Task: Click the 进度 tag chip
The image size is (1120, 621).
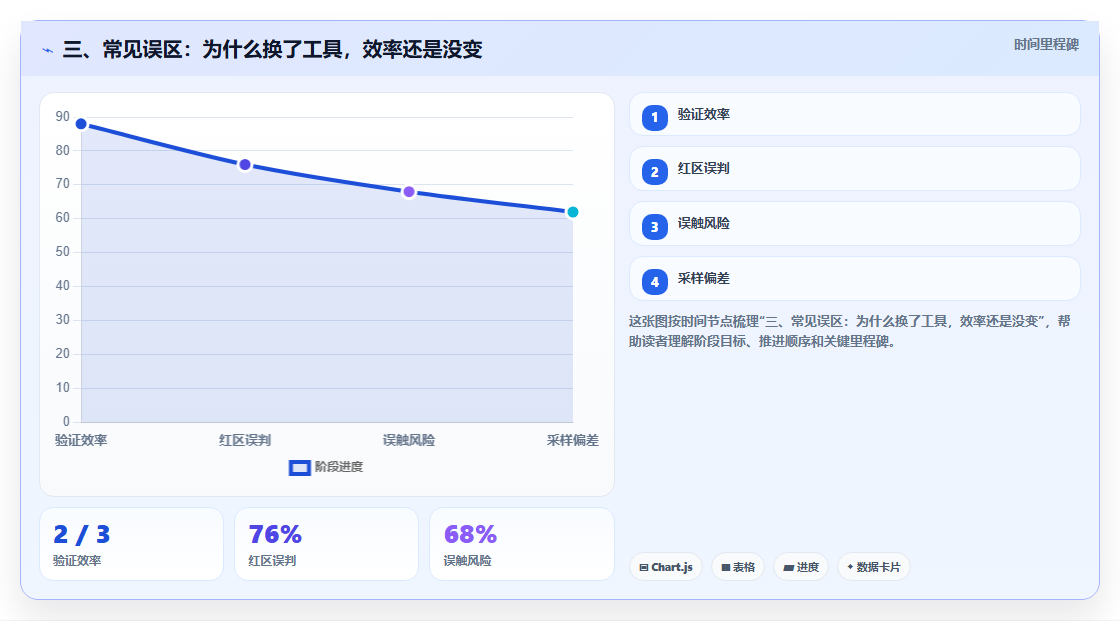Action: coord(801,567)
